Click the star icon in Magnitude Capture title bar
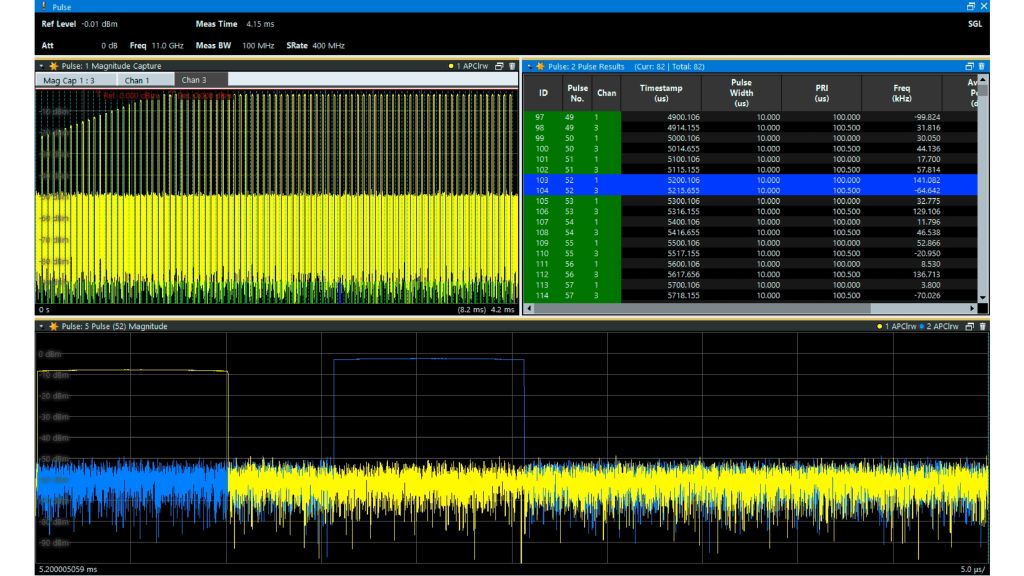The width and height of the screenshot is (1024, 576). (x=53, y=65)
